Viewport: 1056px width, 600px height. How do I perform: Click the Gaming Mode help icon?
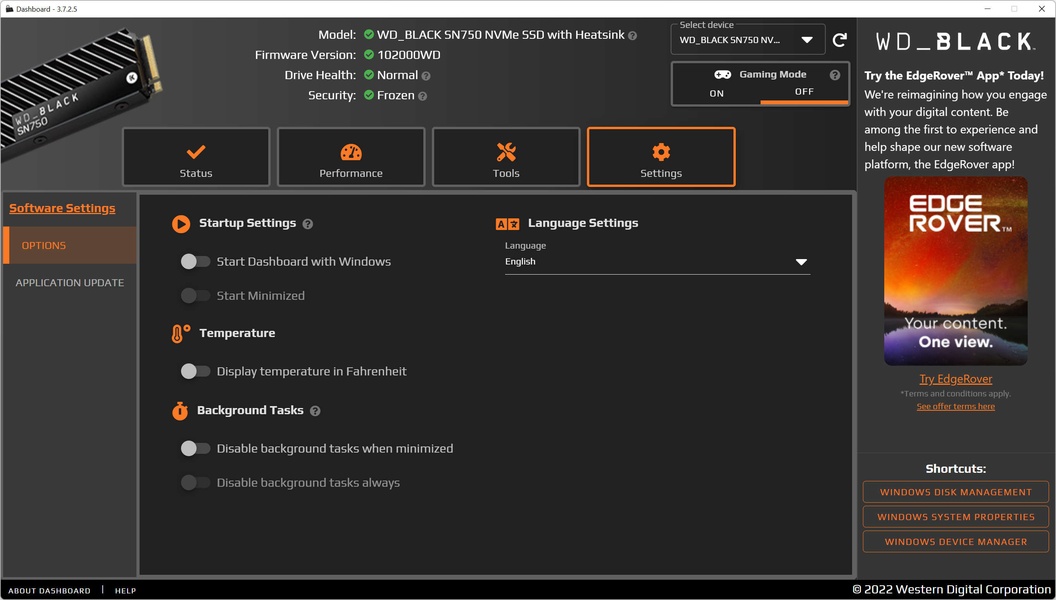click(835, 75)
